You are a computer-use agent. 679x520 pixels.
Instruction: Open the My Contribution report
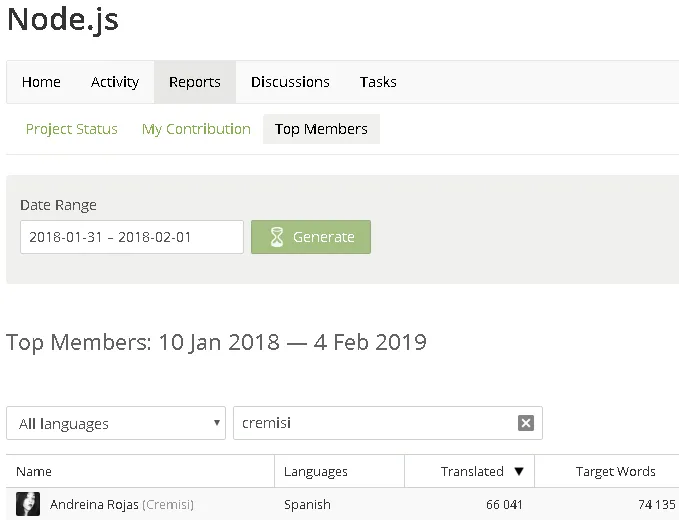(196, 129)
